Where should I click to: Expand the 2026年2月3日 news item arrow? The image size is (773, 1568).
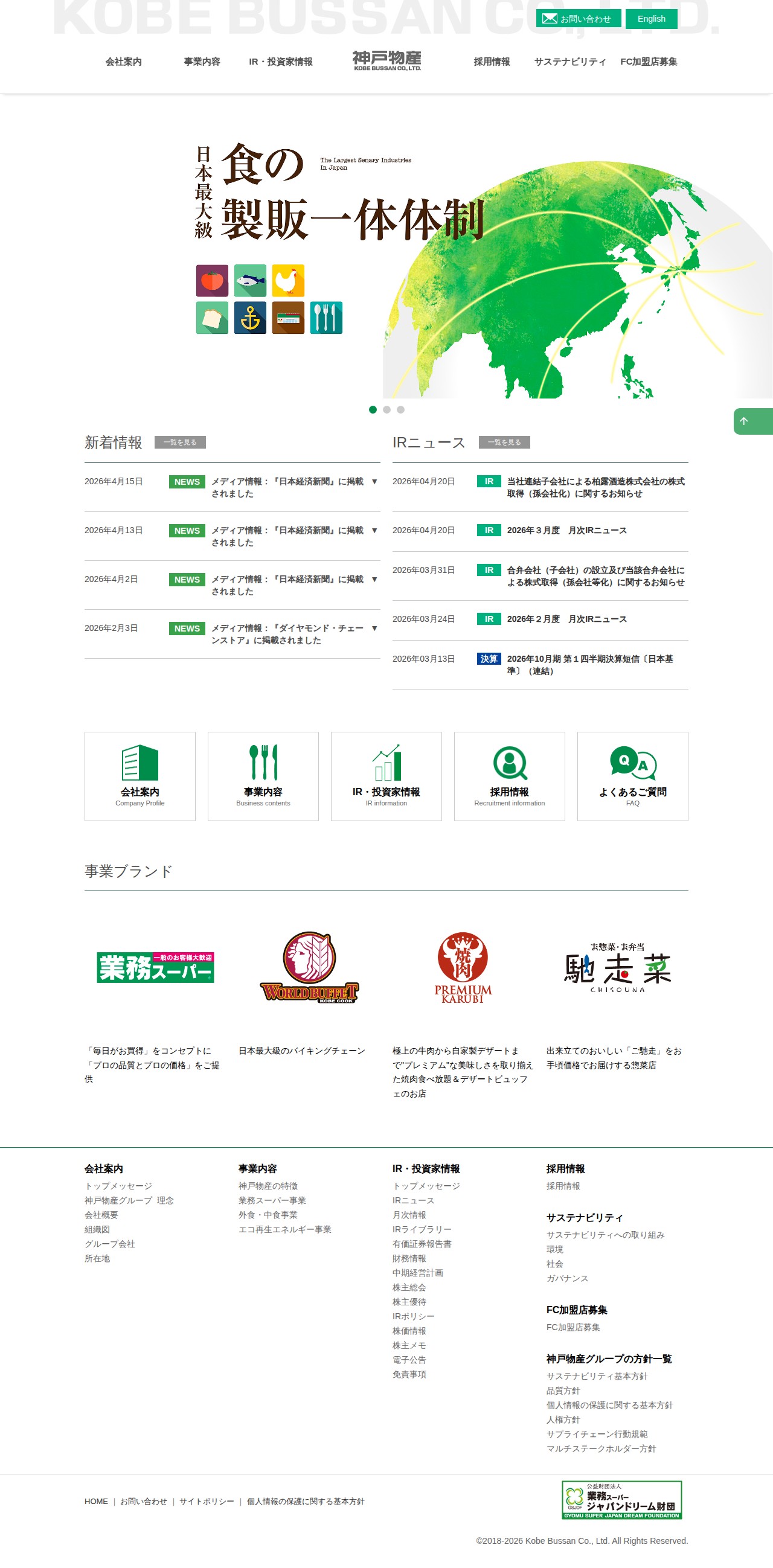point(374,628)
